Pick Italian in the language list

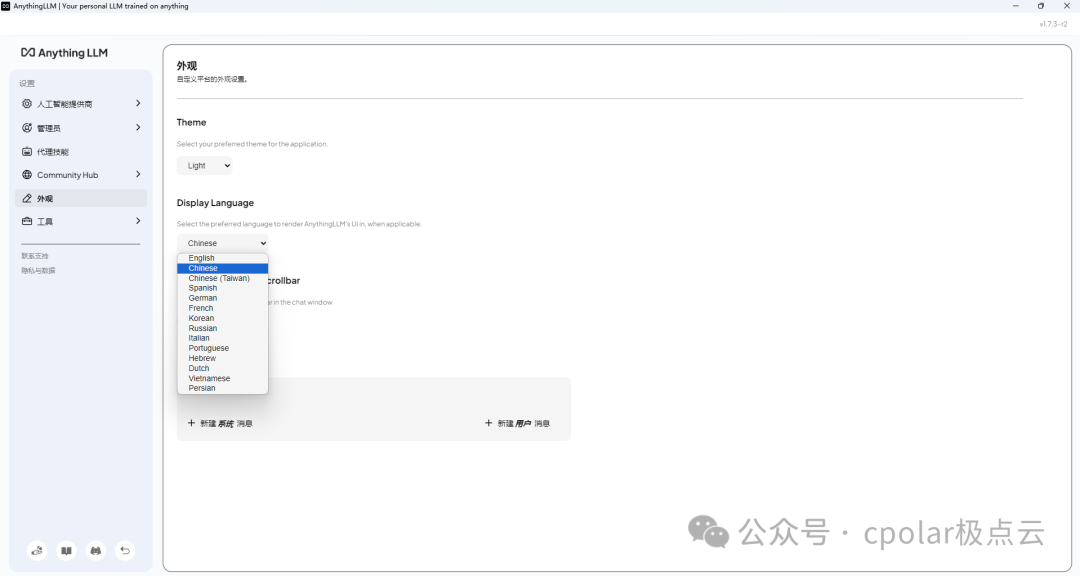222,338
